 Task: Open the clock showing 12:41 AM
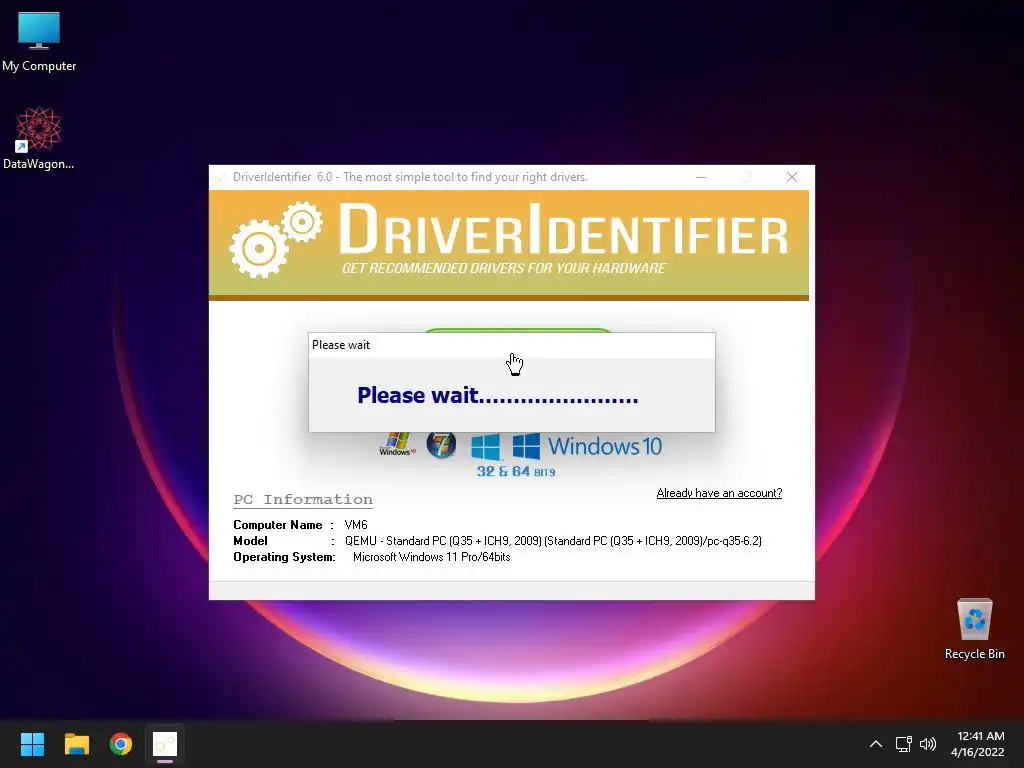pos(980,736)
